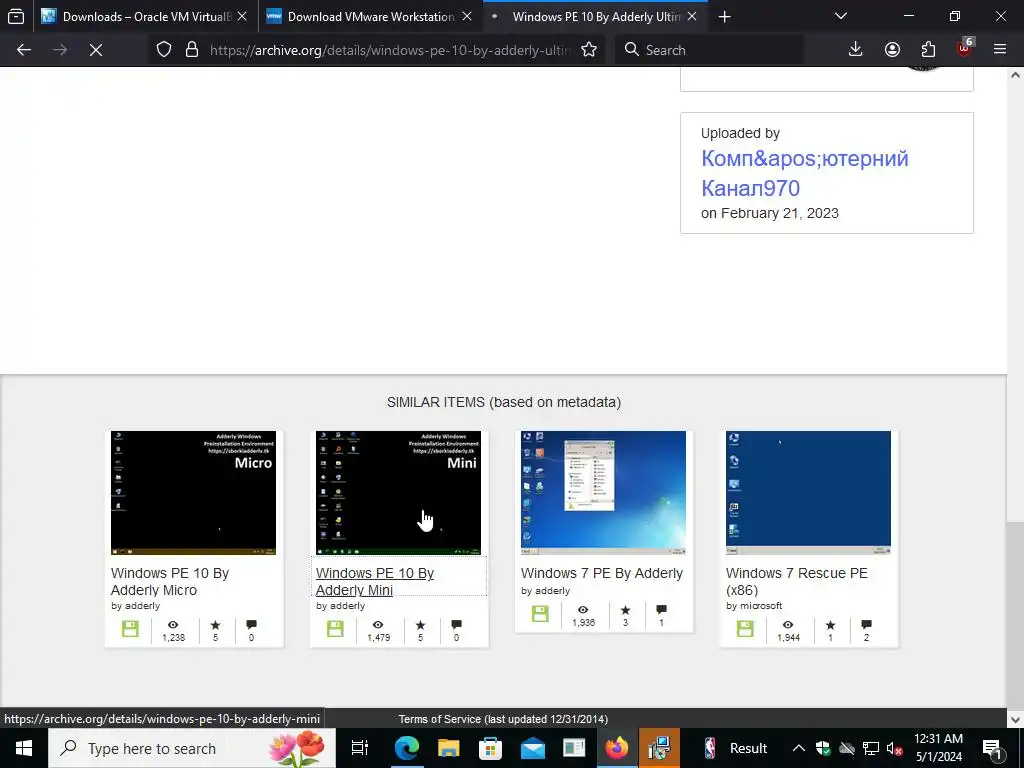Stop loading the page

click(x=96, y=50)
